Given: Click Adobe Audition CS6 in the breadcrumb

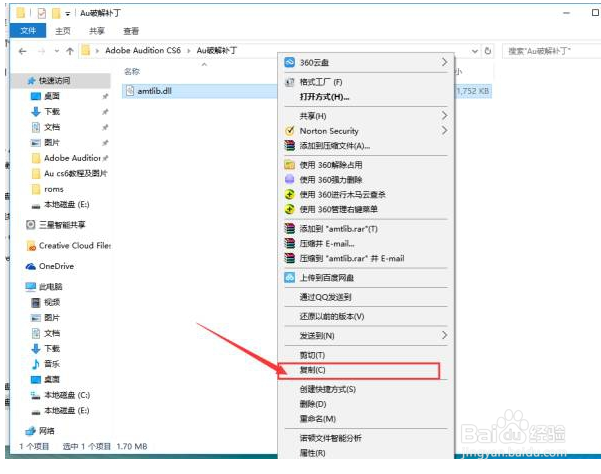Looking at the screenshot, I should [x=143, y=51].
